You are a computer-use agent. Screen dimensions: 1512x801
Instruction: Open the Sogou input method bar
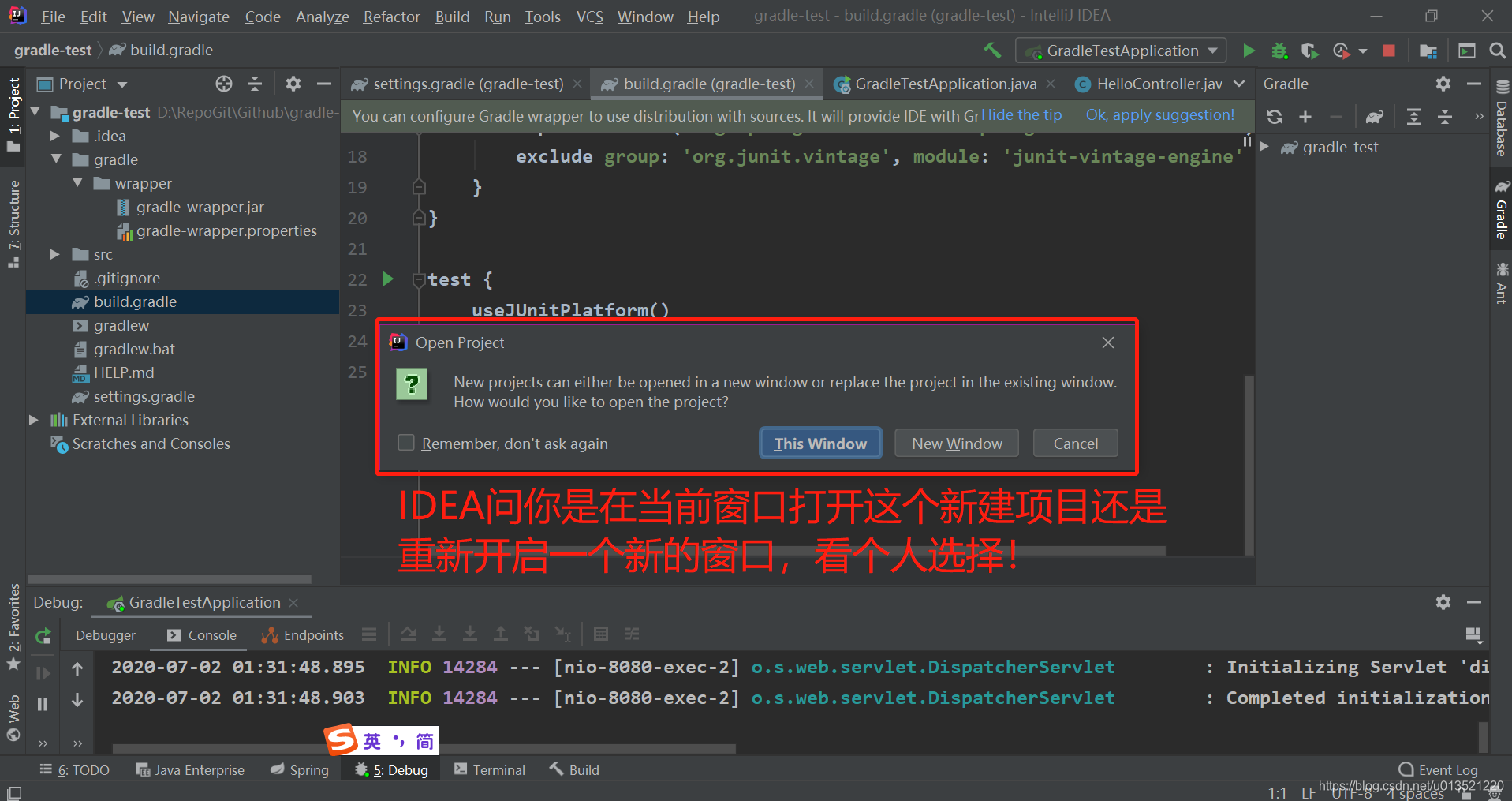point(381,740)
